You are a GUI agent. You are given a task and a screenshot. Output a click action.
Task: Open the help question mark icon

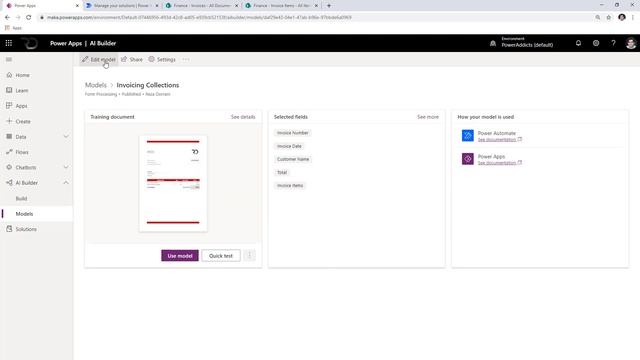click(613, 43)
